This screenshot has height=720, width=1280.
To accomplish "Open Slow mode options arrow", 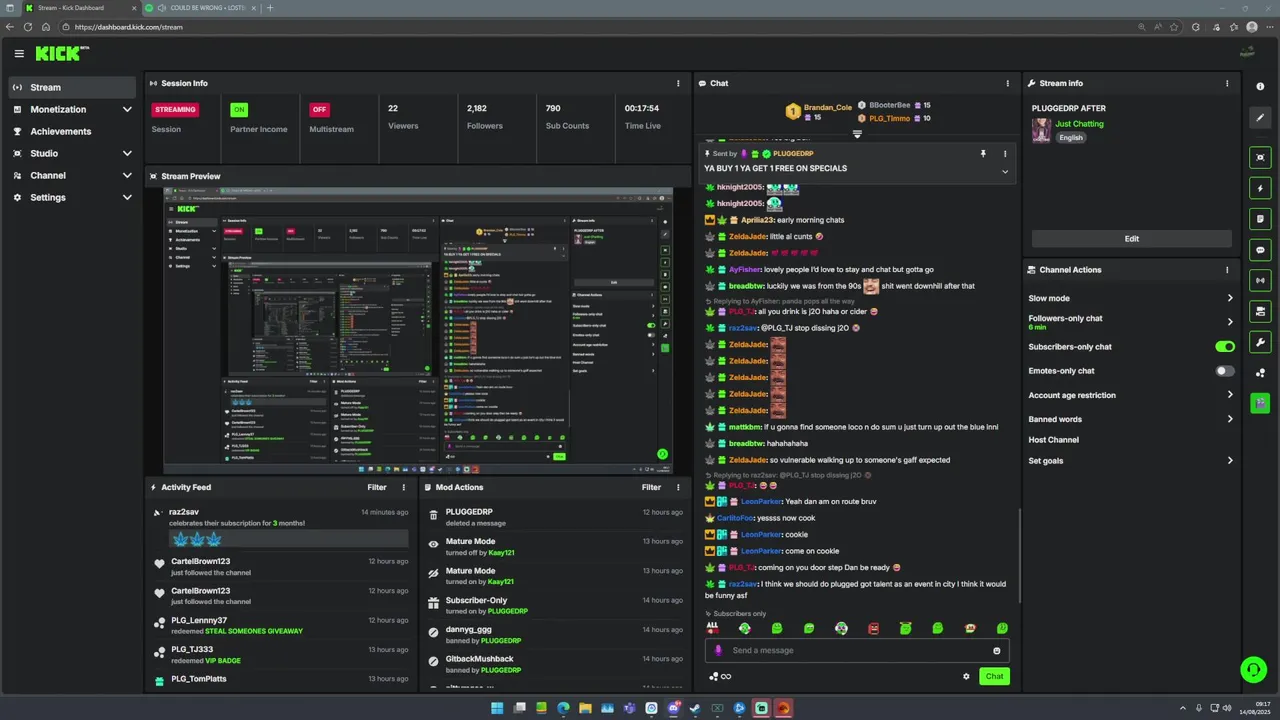I will [x=1230, y=298].
